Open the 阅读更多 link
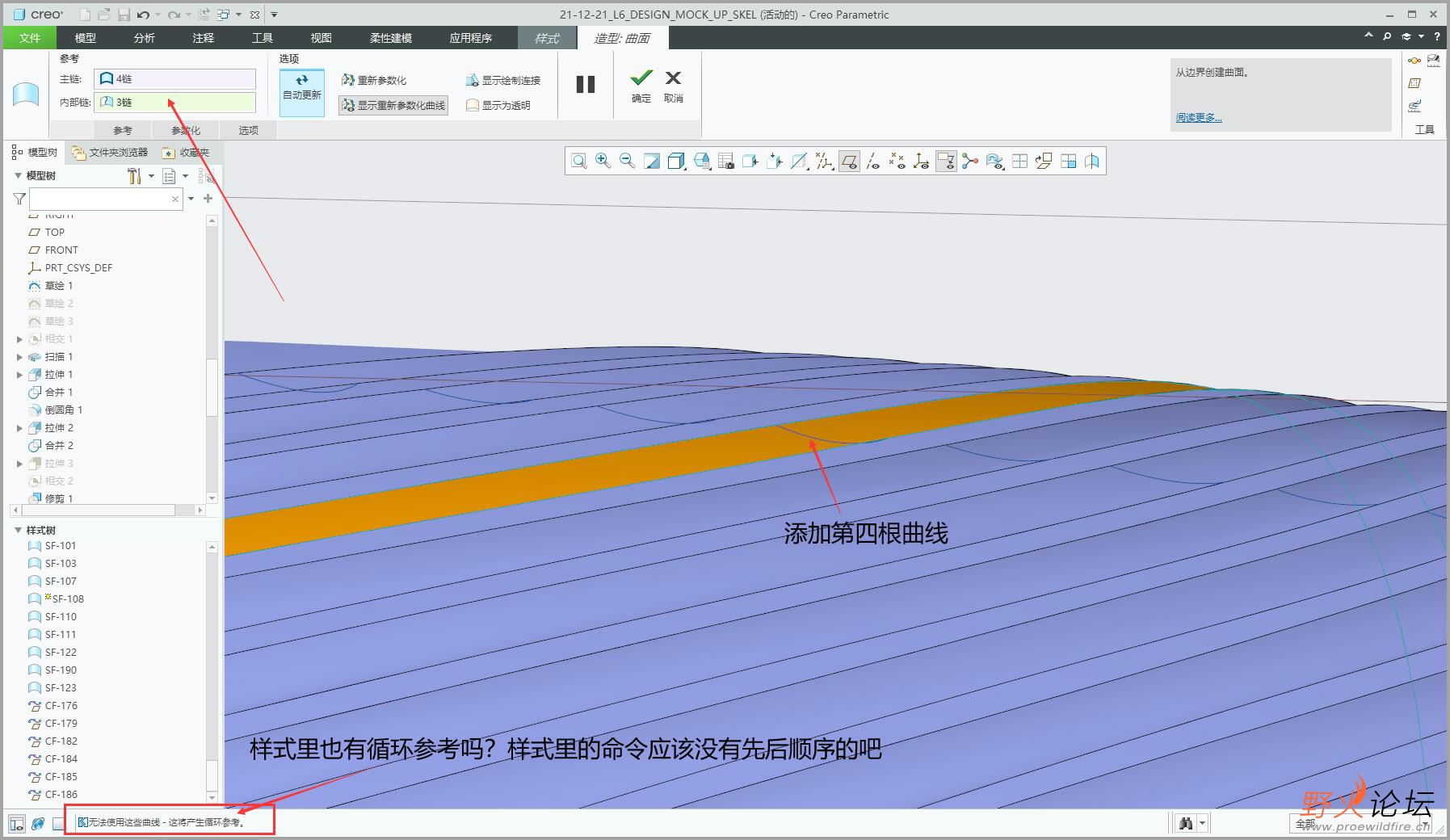1450x840 pixels. tap(1199, 118)
